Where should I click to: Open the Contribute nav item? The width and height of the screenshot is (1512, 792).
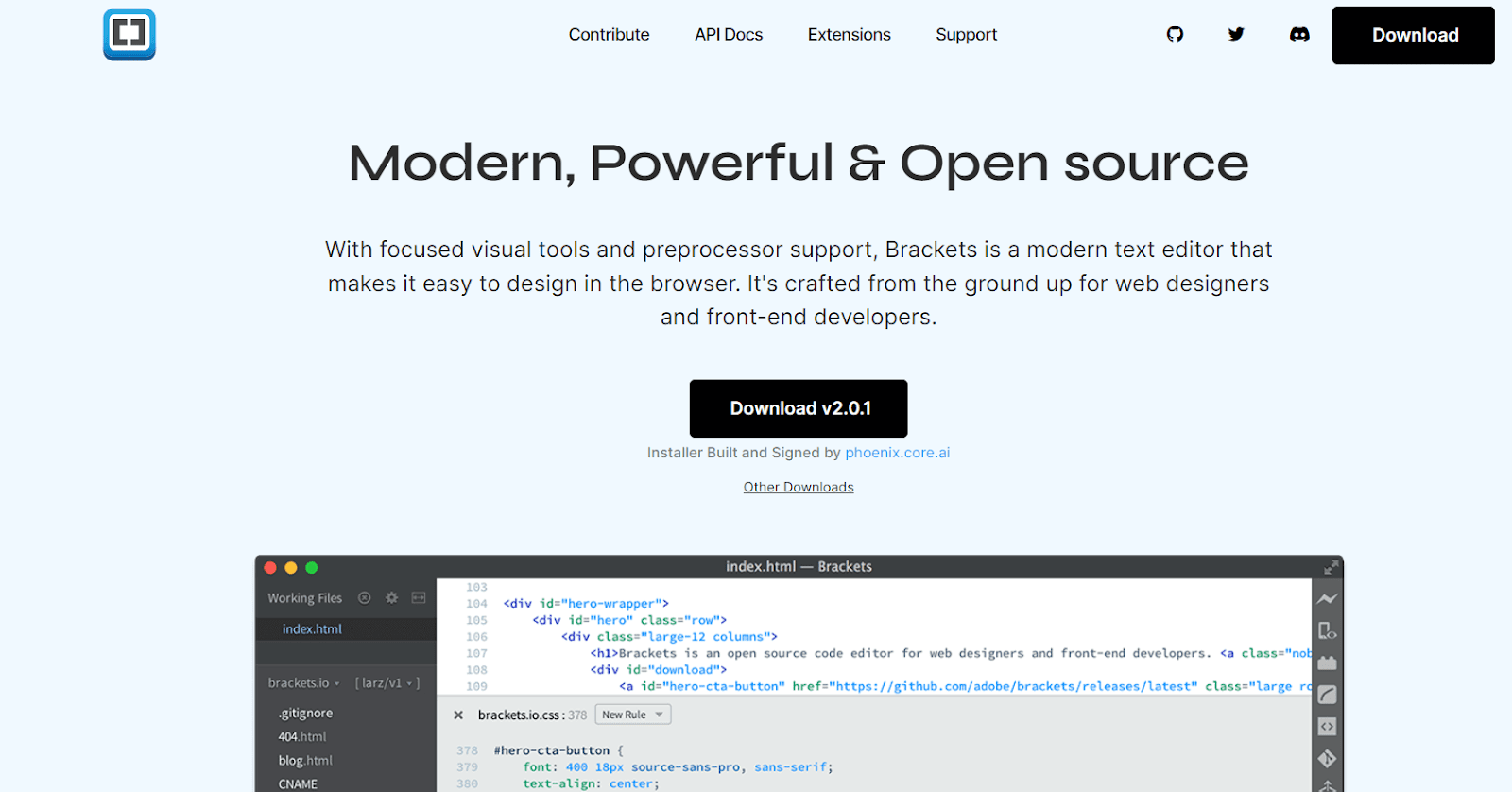click(x=609, y=35)
